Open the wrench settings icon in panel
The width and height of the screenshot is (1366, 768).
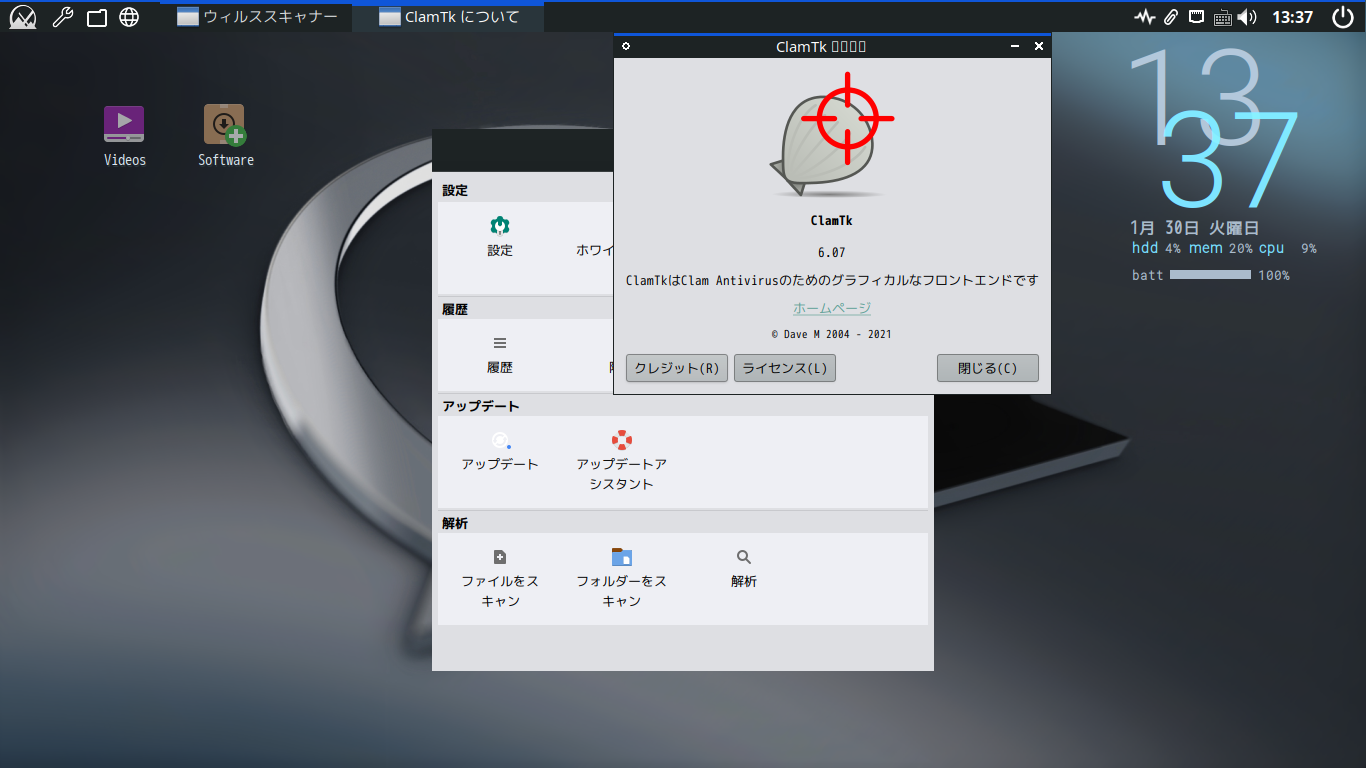click(x=62, y=17)
